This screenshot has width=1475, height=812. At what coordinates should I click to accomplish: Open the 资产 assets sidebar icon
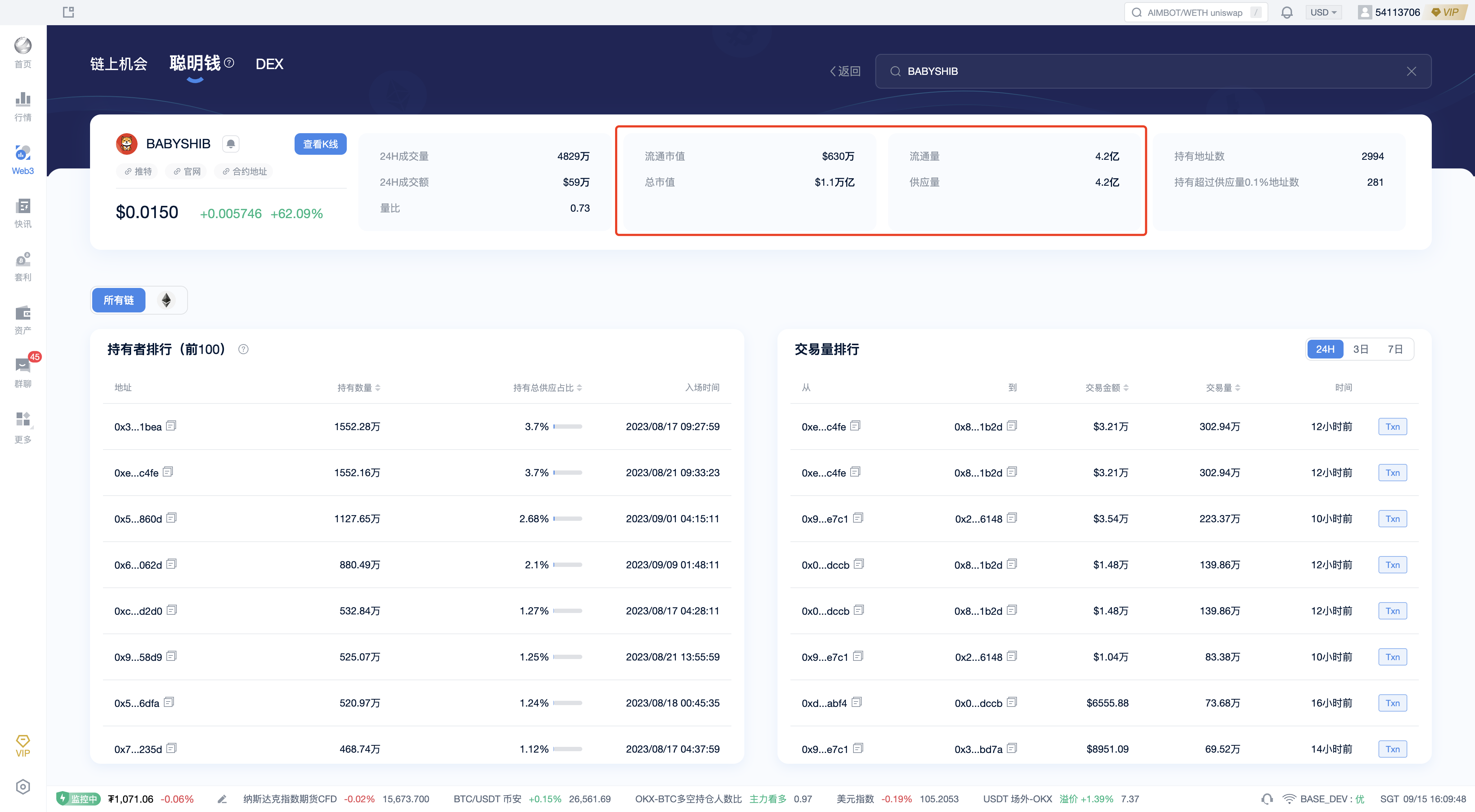click(x=23, y=319)
